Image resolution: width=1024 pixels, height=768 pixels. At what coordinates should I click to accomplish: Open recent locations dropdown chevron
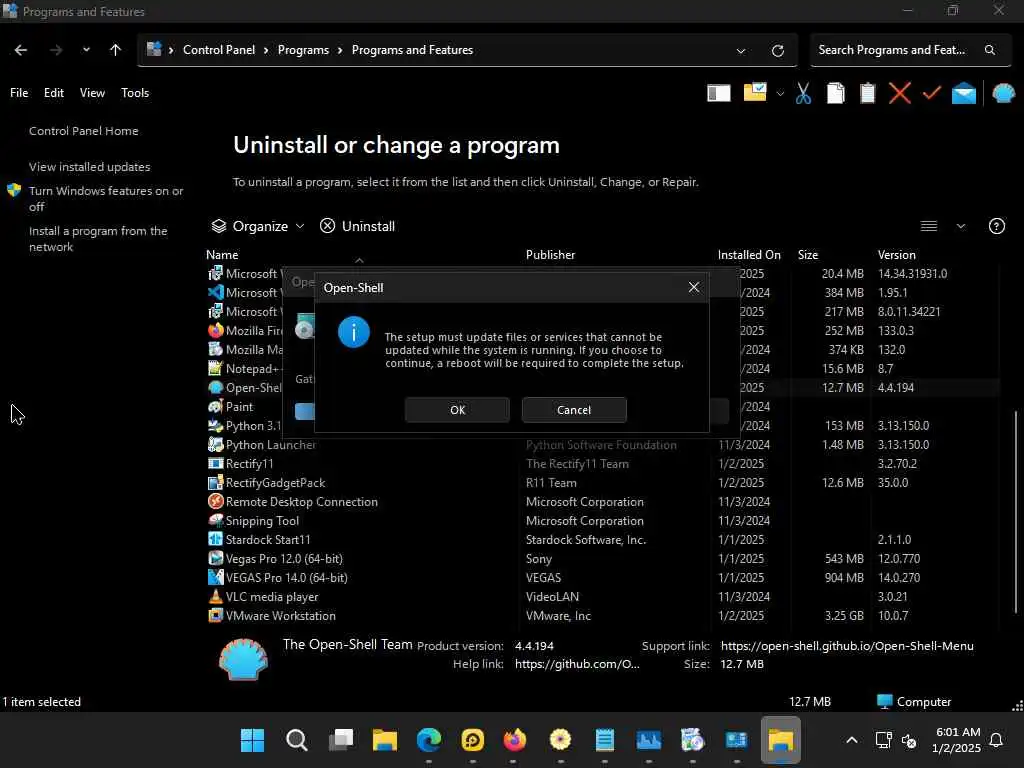(x=86, y=50)
